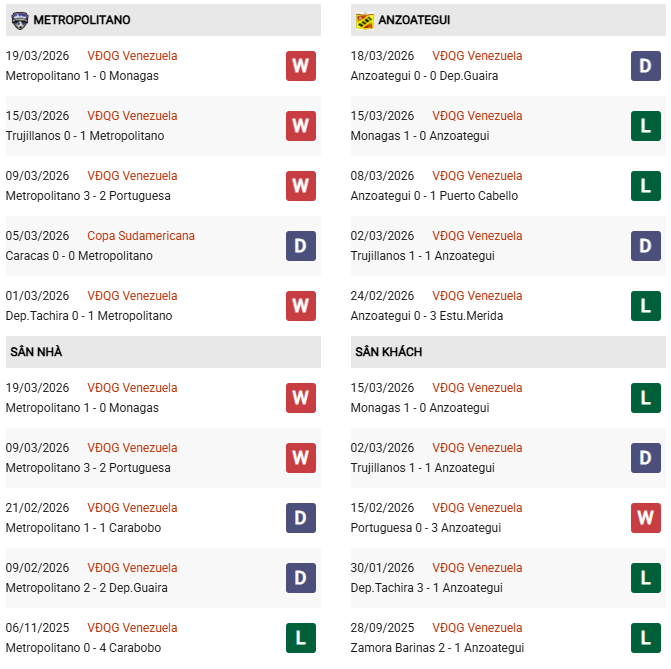Click W badge for Portuguesa 0-3 Anzoategui
Viewport: 671px width, 669px height.
(646, 518)
